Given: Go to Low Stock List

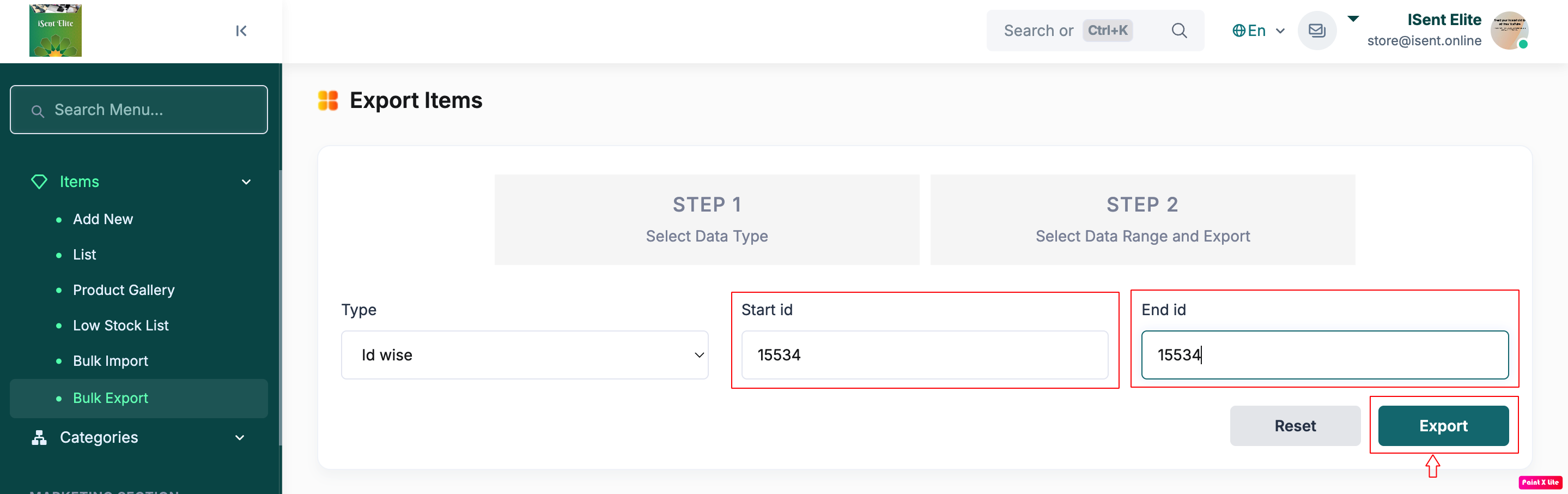Looking at the screenshot, I should click(120, 326).
